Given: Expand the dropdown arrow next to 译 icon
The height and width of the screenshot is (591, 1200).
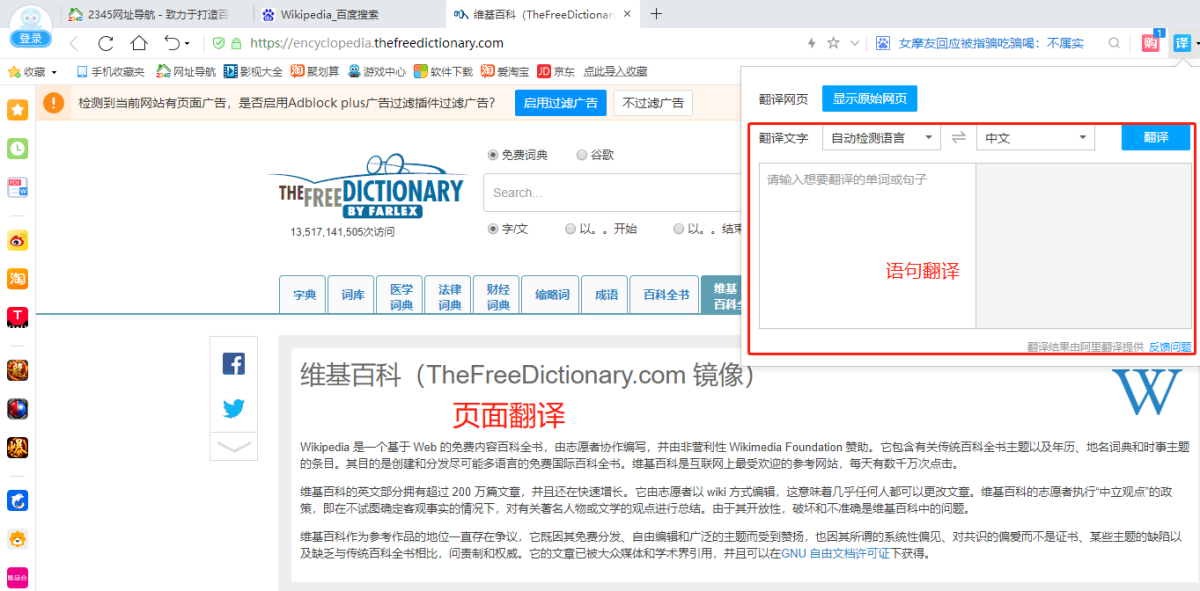Looking at the screenshot, I should point(1196,44).
